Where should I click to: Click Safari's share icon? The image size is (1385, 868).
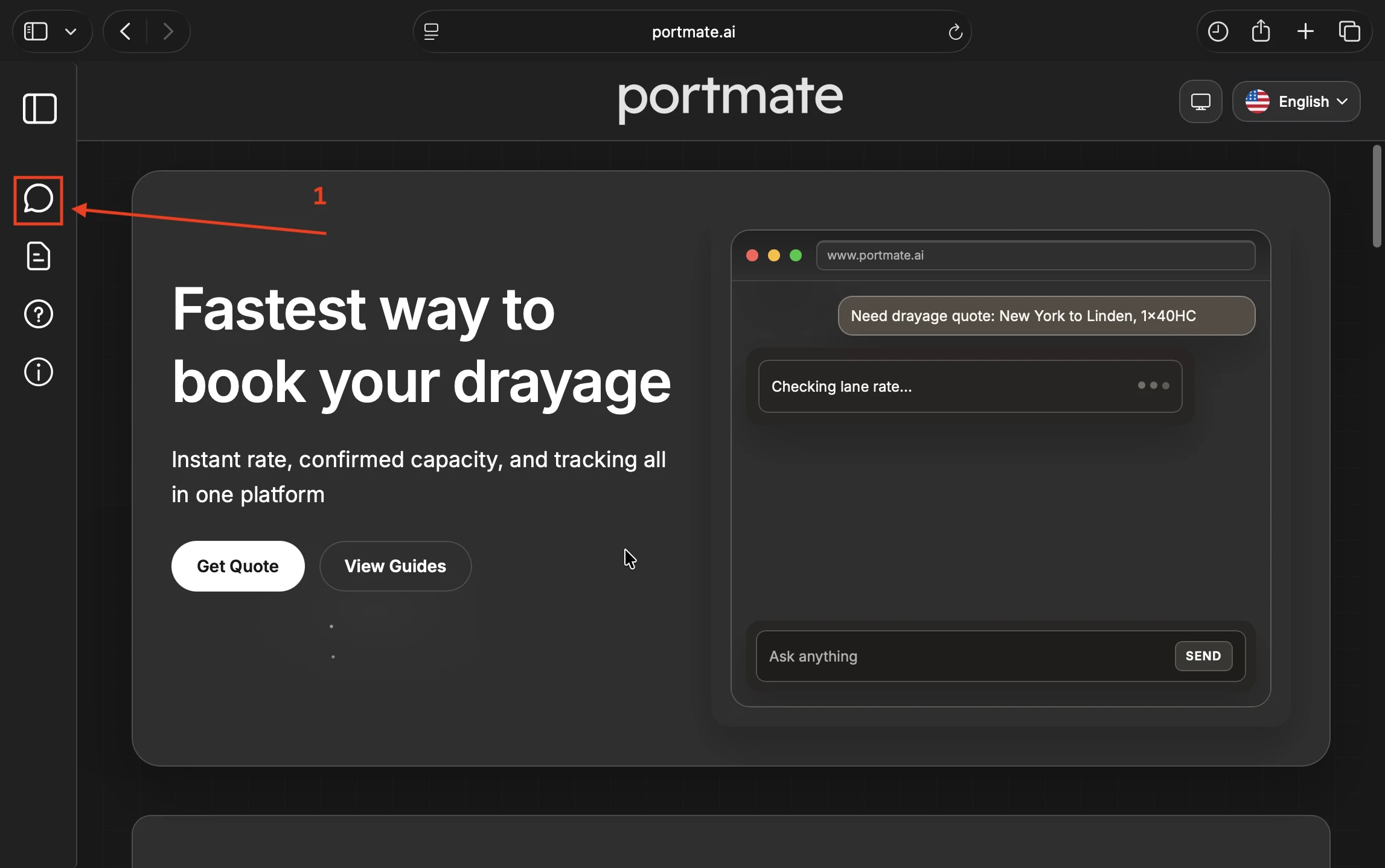point(1261,30)
